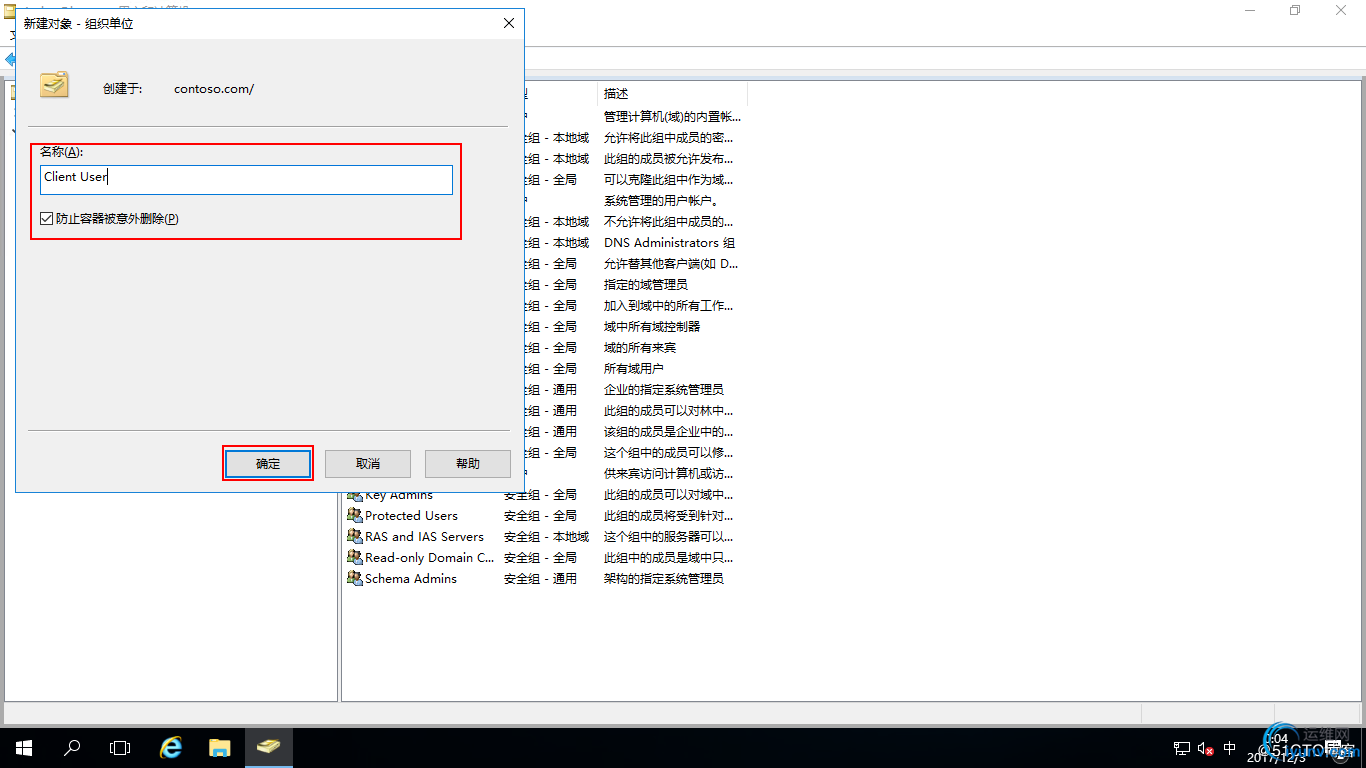Close the 新建对象 - 组织单位 dialog

509,23
